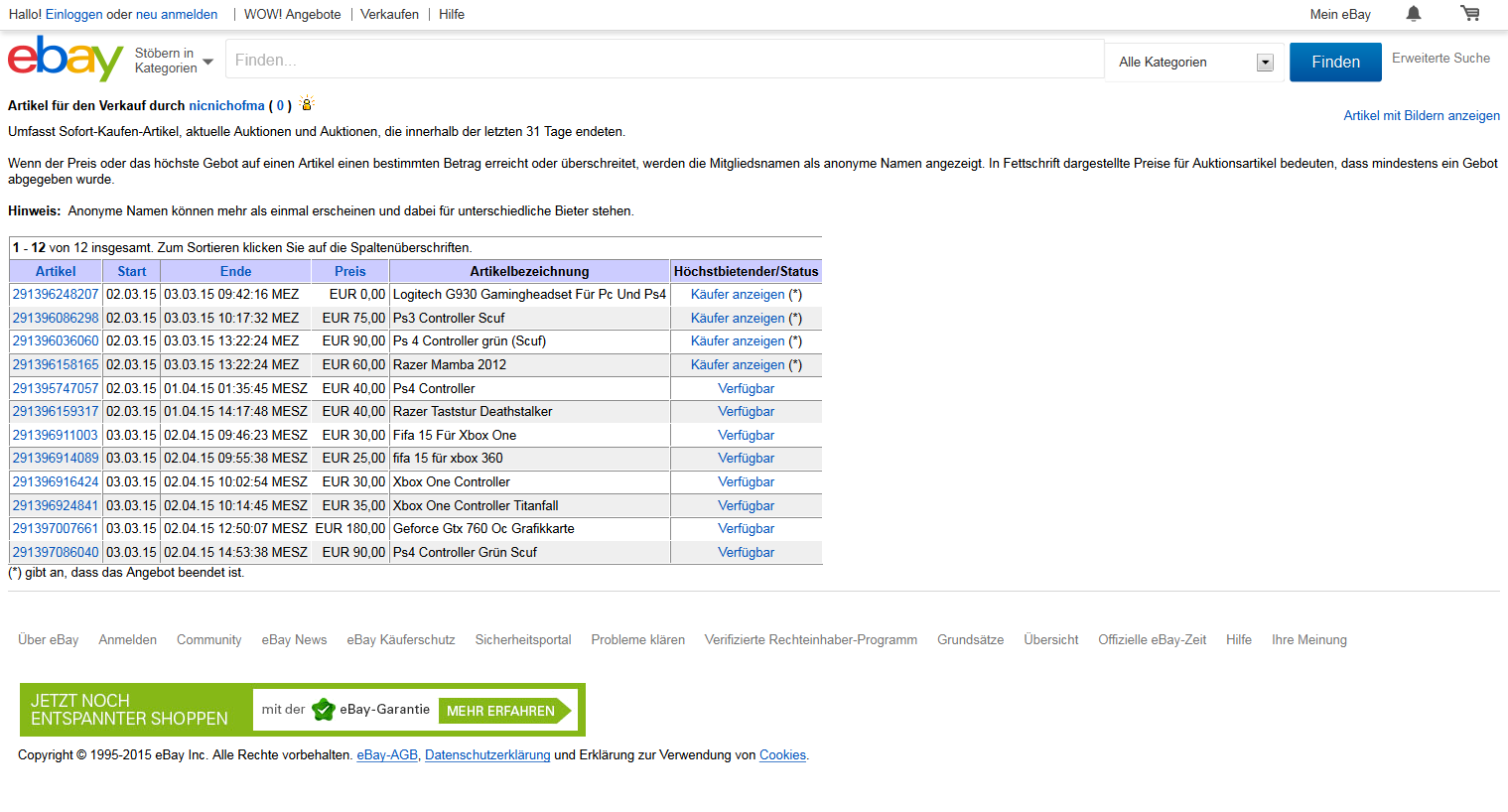Expand Stöbern in Kategorien menu
Viewport: 1508px width, 812px height.
pyautogui.click(x=174, y=61)
